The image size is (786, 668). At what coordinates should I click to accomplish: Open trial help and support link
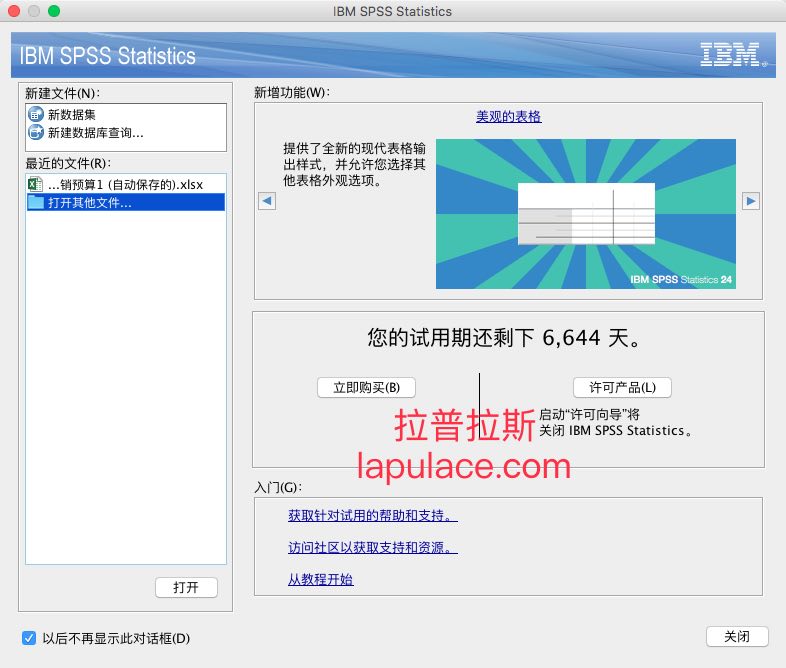tap(372, 515)
